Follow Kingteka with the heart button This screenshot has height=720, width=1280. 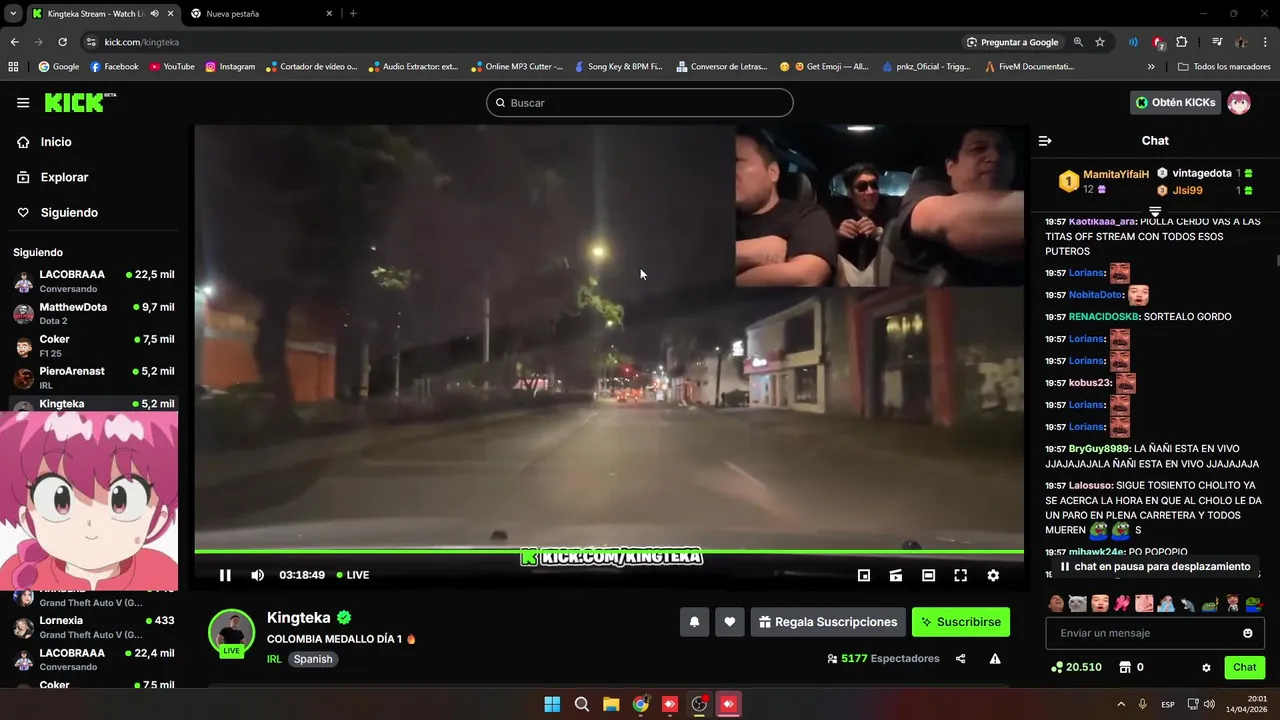click(730, 622)
